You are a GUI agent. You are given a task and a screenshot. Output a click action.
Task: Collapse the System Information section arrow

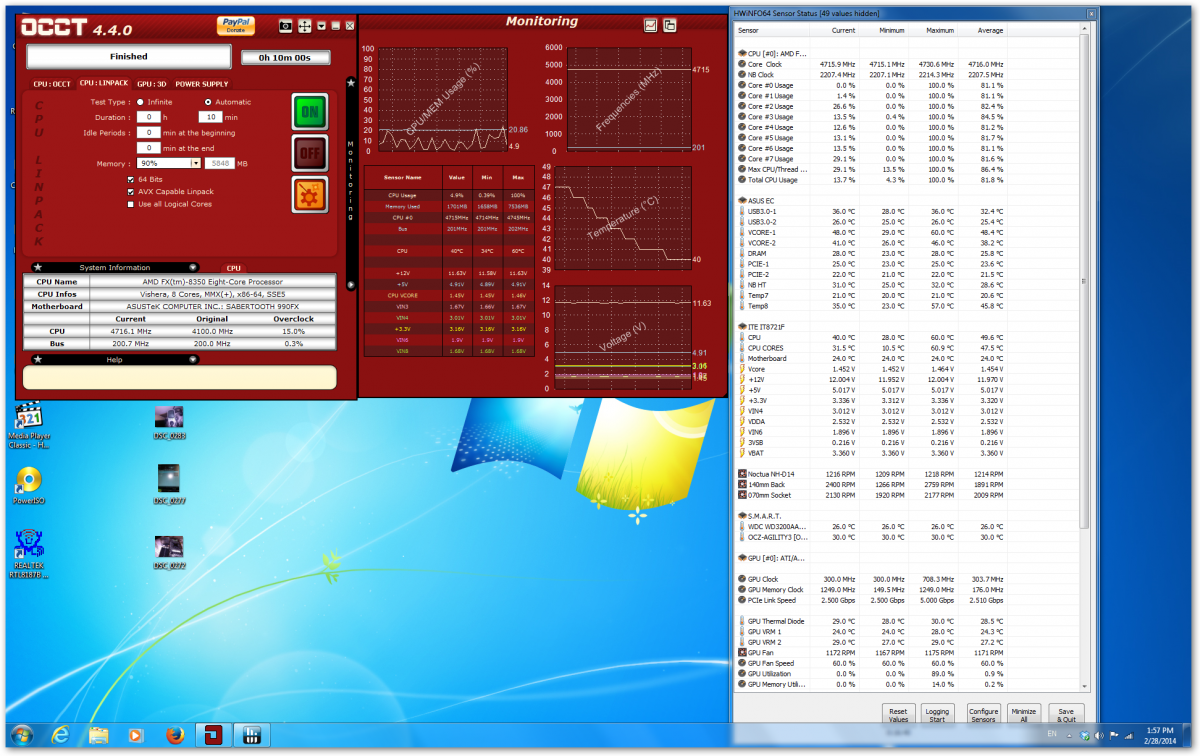tap(193, 268)
